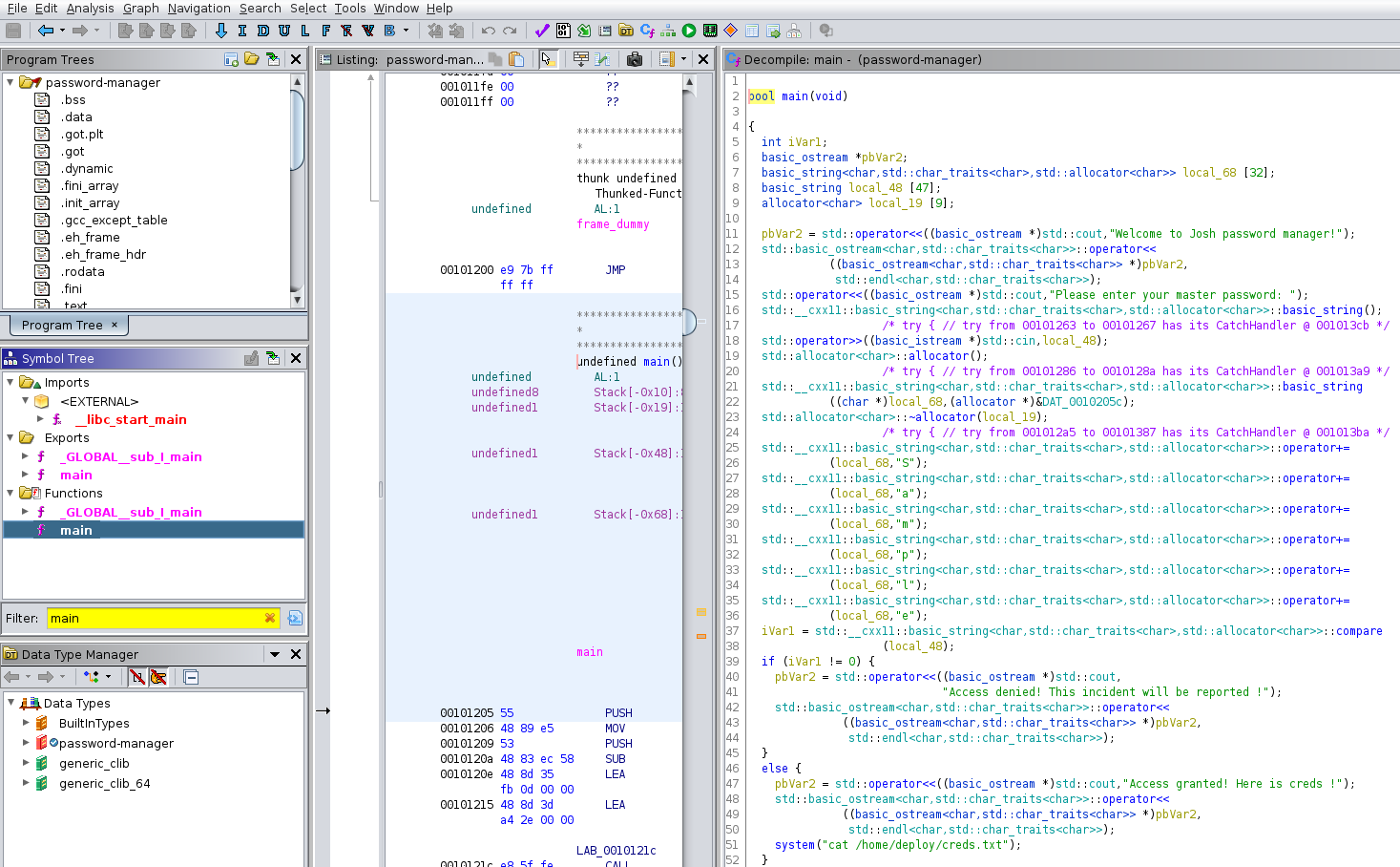Click the purple checkmark icon in main toolbar
This screenshot has width=1400, height=867.
541,31
